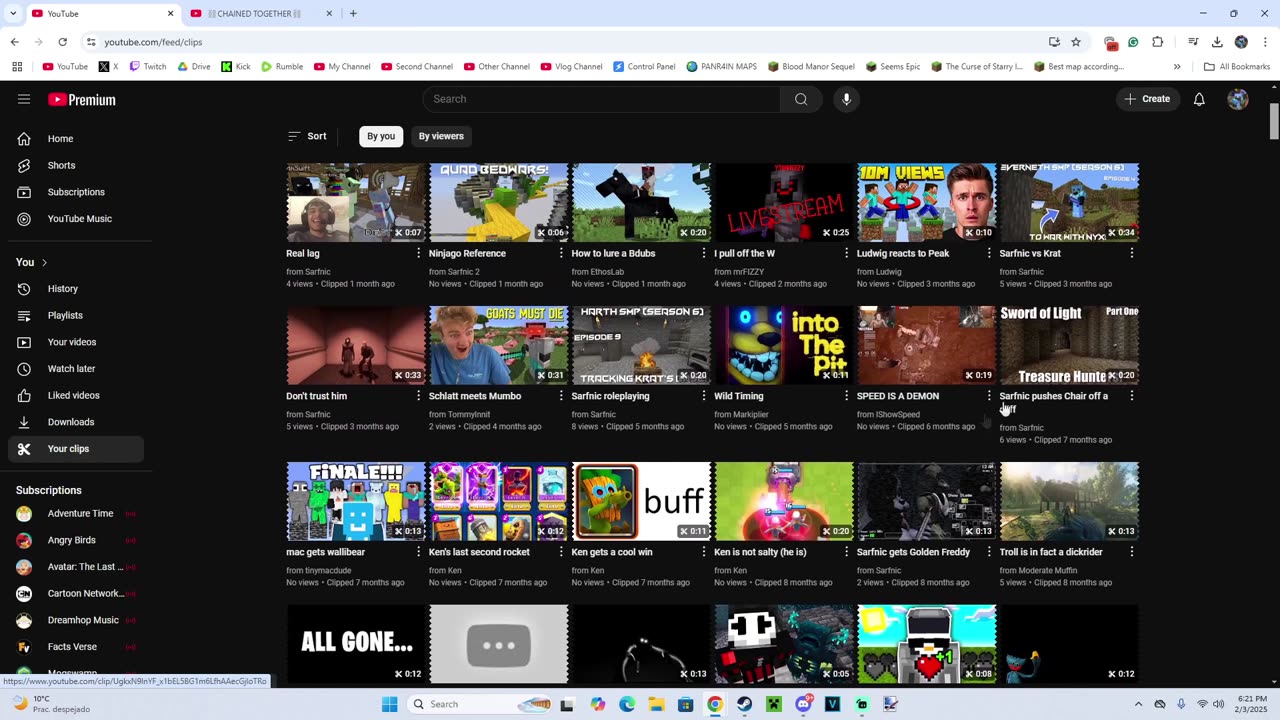This screenshot has width=1280, height=720.
Task: Open the Windows Start menu
Action: point(389,704)
